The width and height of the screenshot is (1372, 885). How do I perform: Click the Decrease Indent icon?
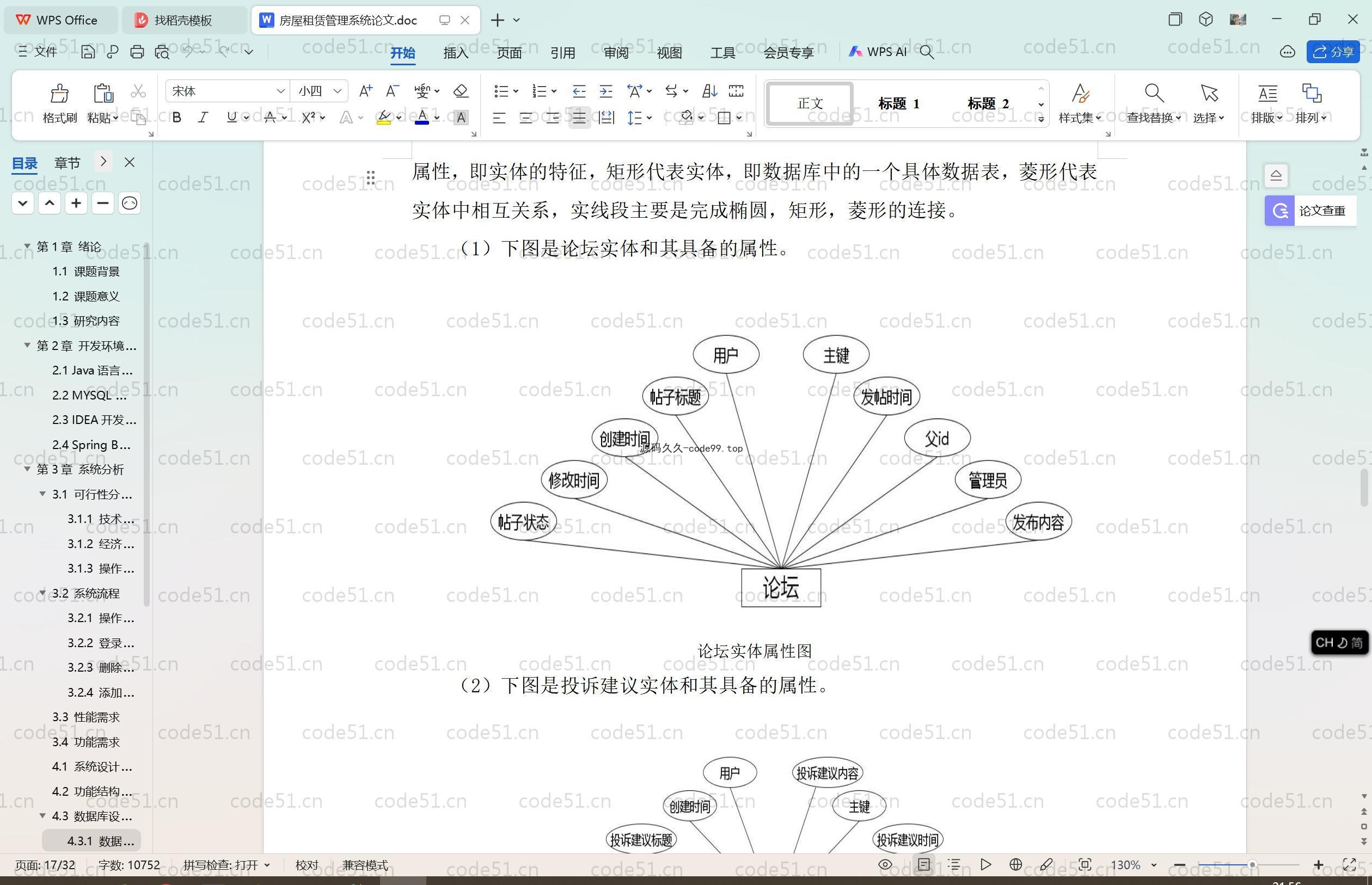(x=579, y=91)
